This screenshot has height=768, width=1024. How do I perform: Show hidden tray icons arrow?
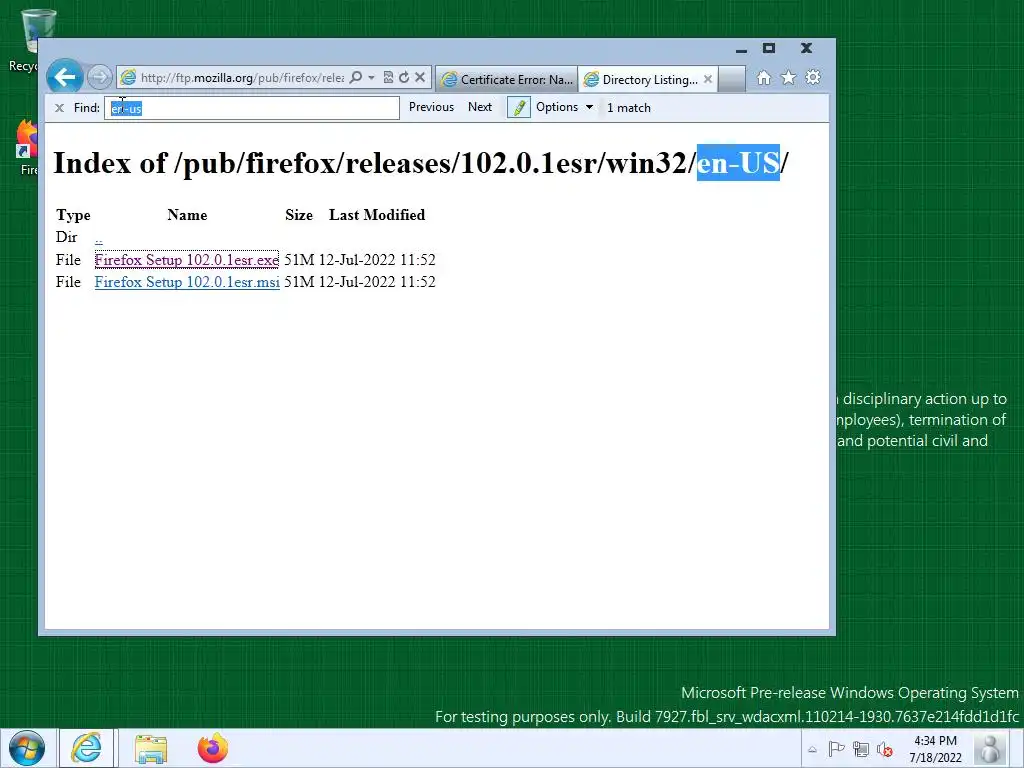[812, 750]
